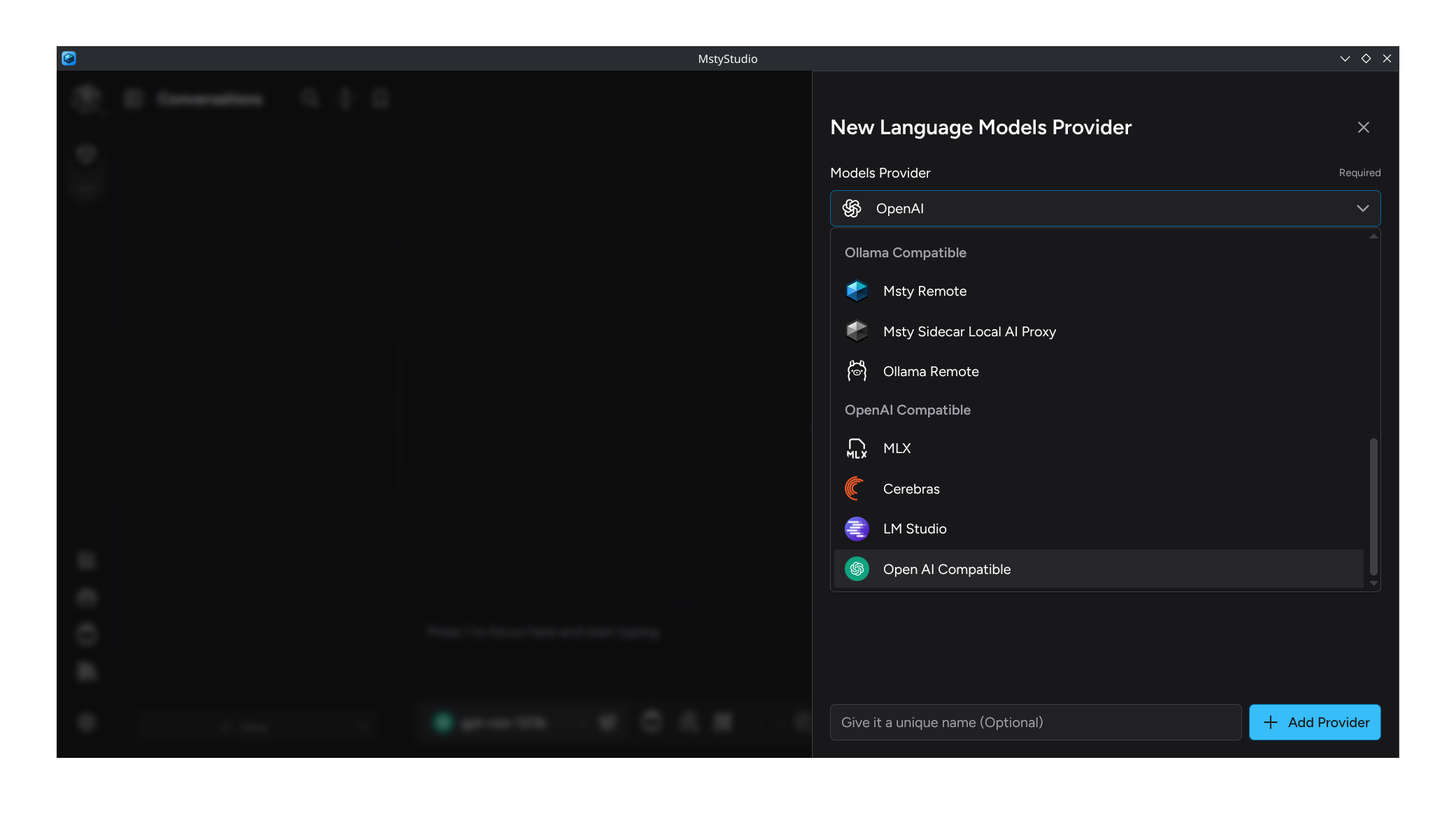Click the Msty Remote cube icon
The width and height of the screenshot is (1456, 825).
coord(857,291)
